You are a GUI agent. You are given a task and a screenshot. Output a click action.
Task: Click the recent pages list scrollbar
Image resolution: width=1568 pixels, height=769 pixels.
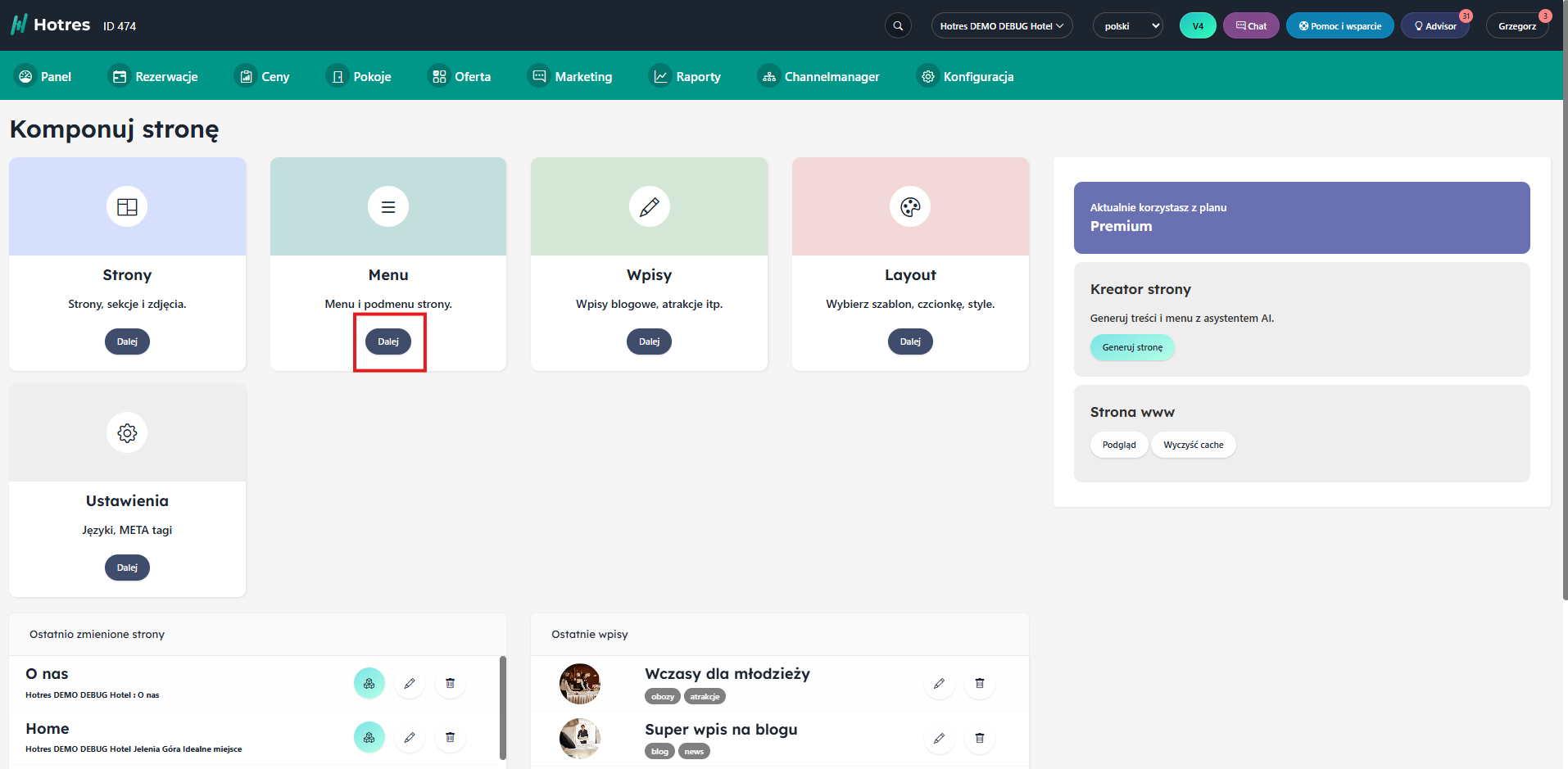[x=502, y=708]
